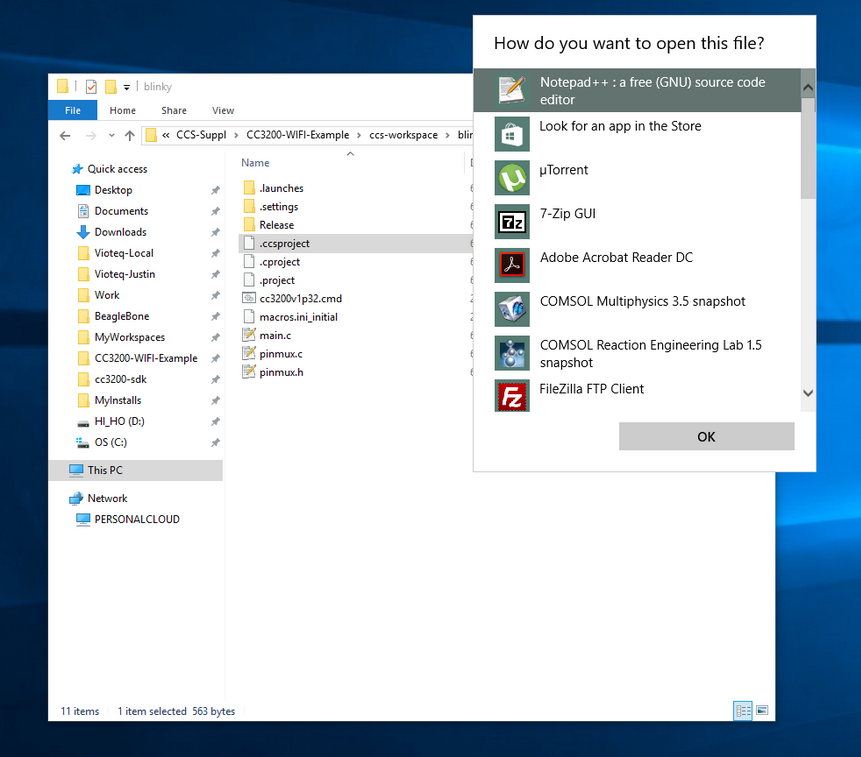Open the OS (C:) drive

tap(110, 442)
